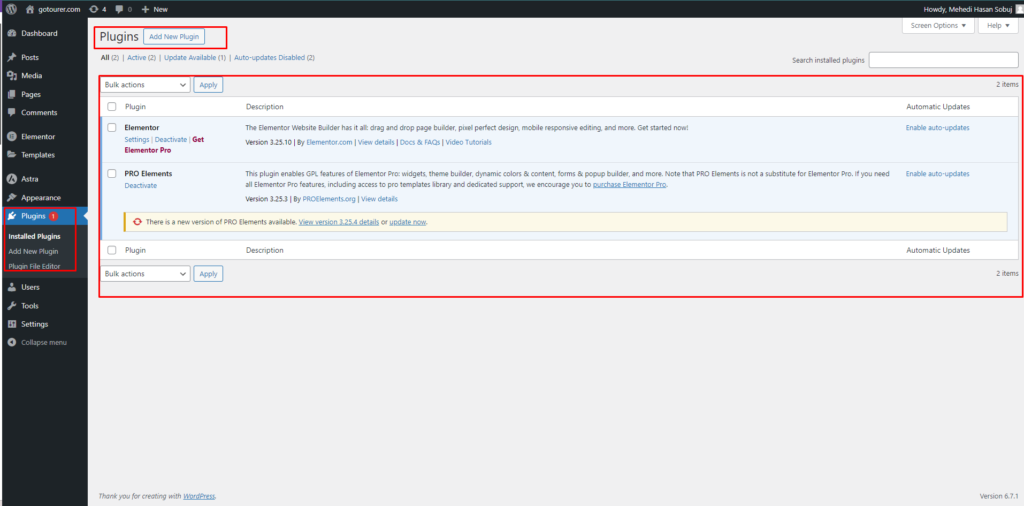Screen dimensions: 1024x506
Task: Open PROElements.org author link
Action: 329,199
